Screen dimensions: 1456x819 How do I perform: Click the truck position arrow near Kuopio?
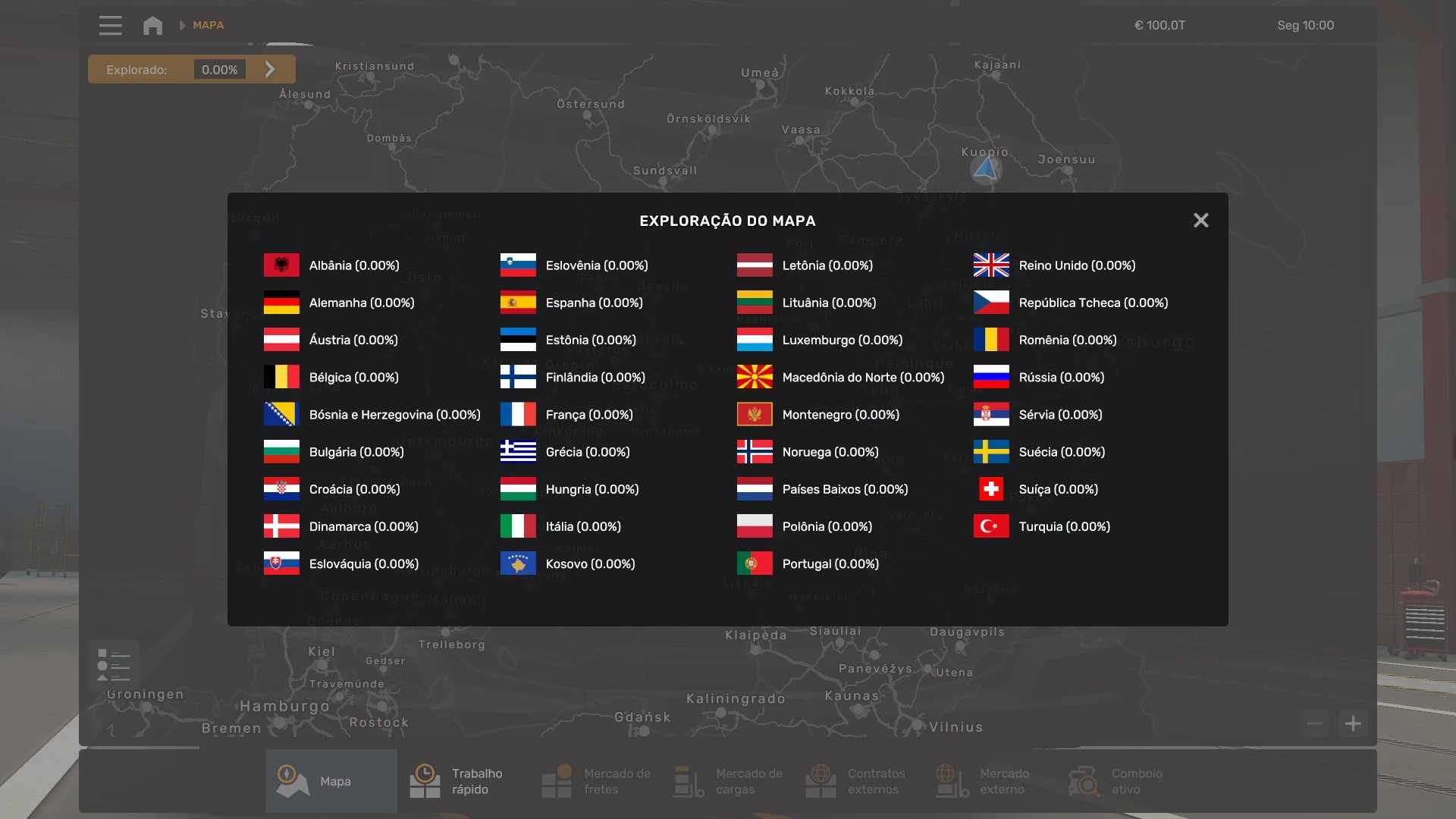pos(985,168)
